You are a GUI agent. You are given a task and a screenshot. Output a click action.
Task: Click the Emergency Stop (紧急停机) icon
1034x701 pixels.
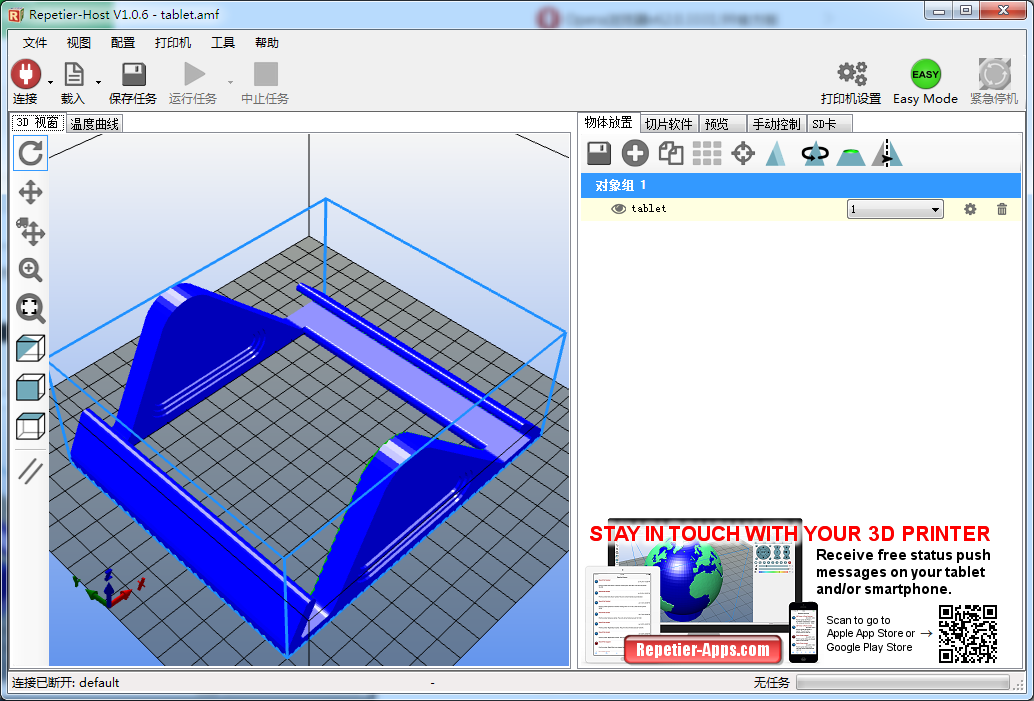point(994,74)
